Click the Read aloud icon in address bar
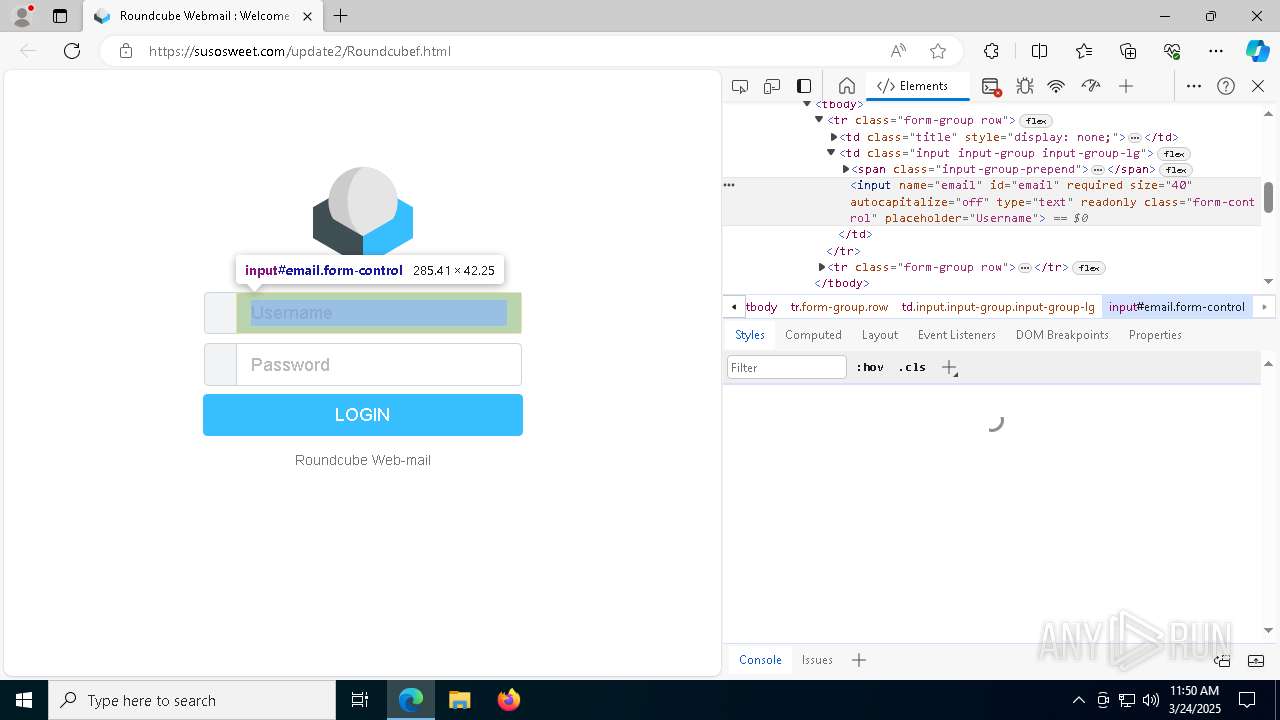The height and width of the screenshot is (720, 1280). coord(898,51)
